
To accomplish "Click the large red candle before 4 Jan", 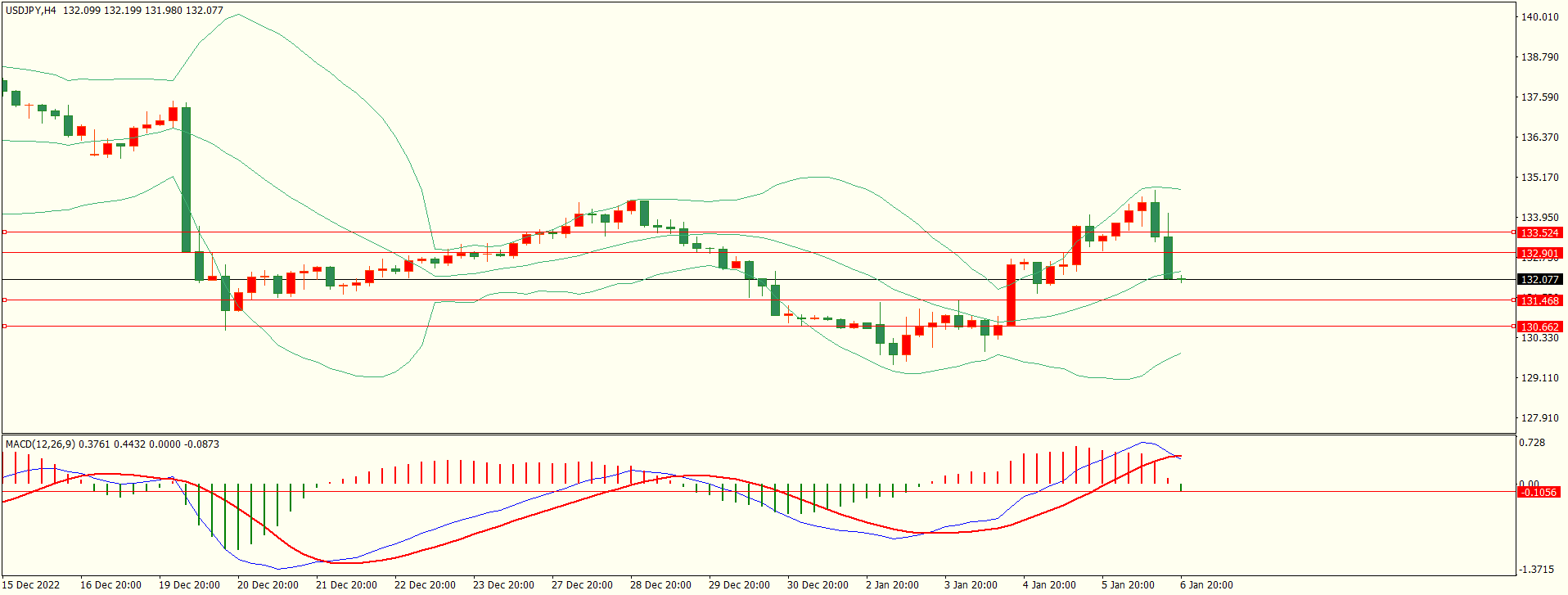I will click(1011, 295).
